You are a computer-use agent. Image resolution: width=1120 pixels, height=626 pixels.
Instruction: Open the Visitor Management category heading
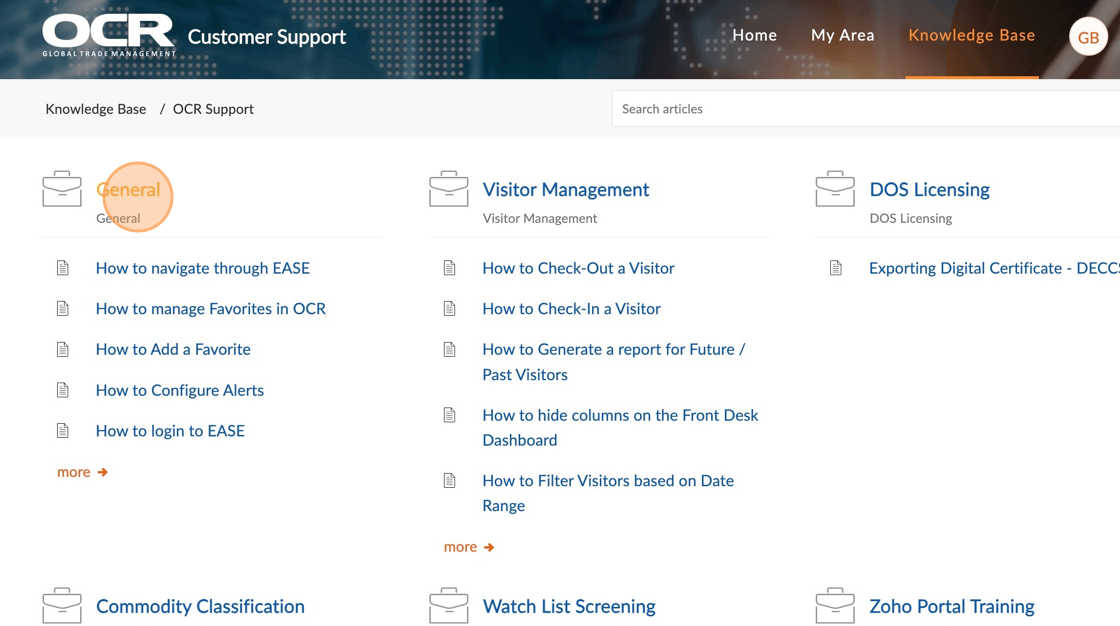tap(565, 189)
